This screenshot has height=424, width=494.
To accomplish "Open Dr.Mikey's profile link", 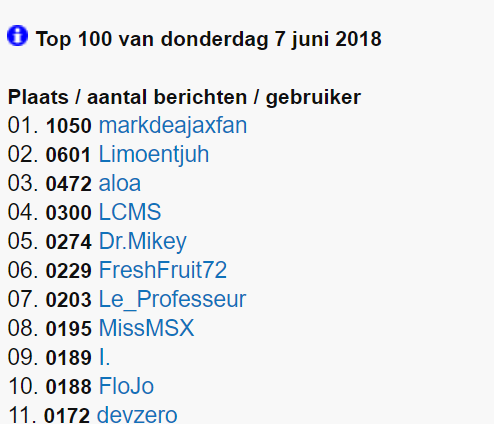I will tap(143, 242).
